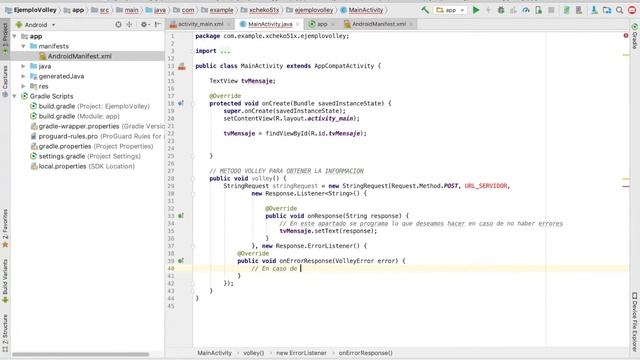This screenshot has width=640, height=360.
Task: Click EjemploVolley breadcrumb in navigation bar
Action: pos(31,10)
